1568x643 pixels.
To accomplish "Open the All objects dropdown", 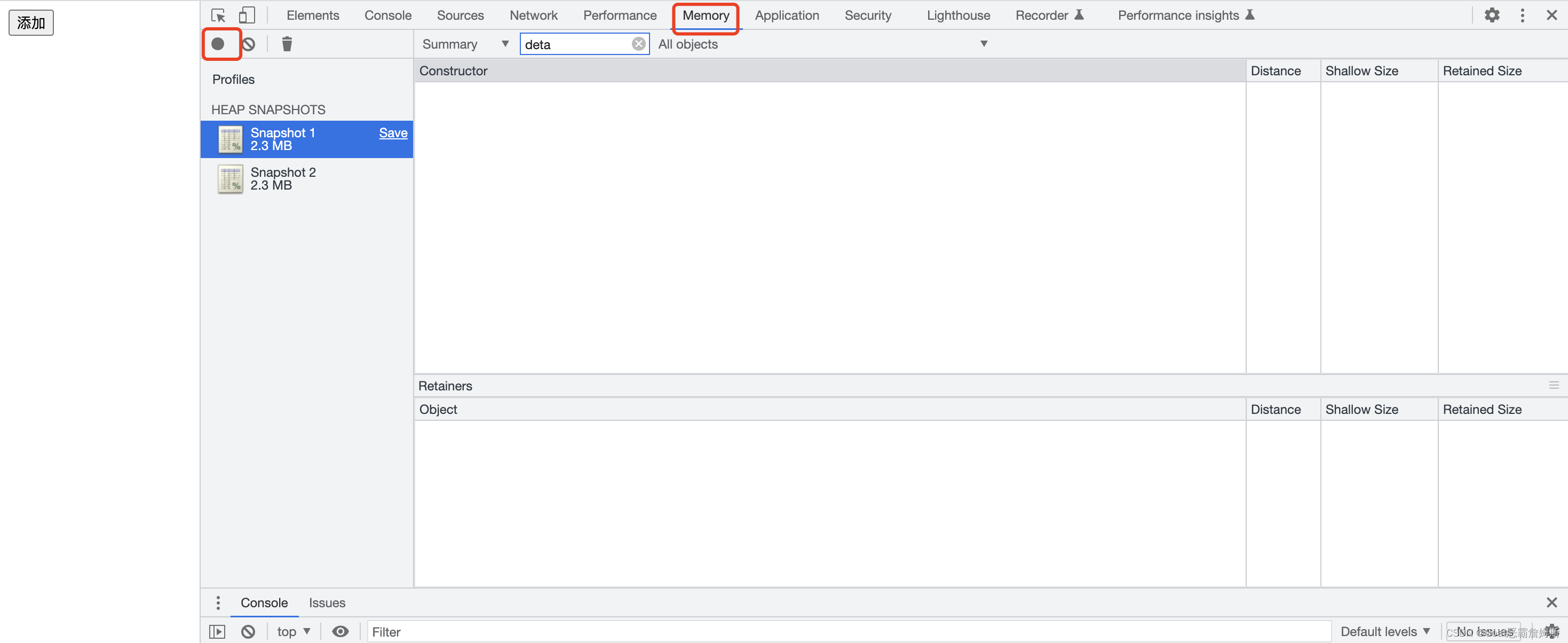I will pos(822,44).
